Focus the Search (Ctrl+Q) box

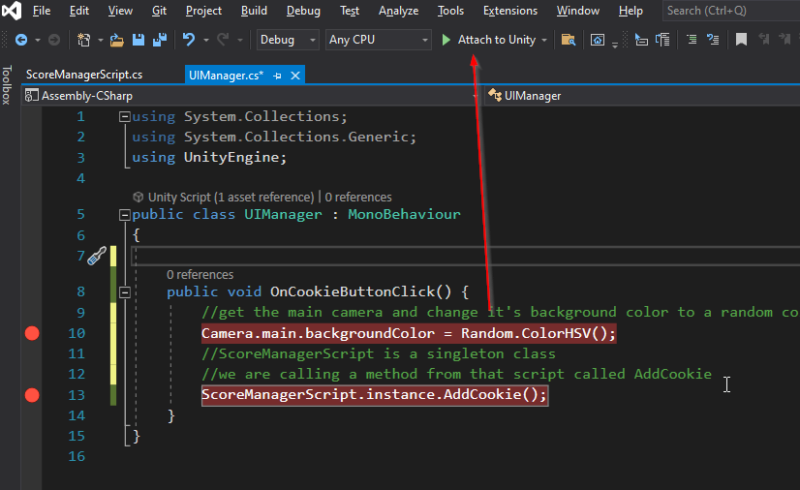click(731, 11)
